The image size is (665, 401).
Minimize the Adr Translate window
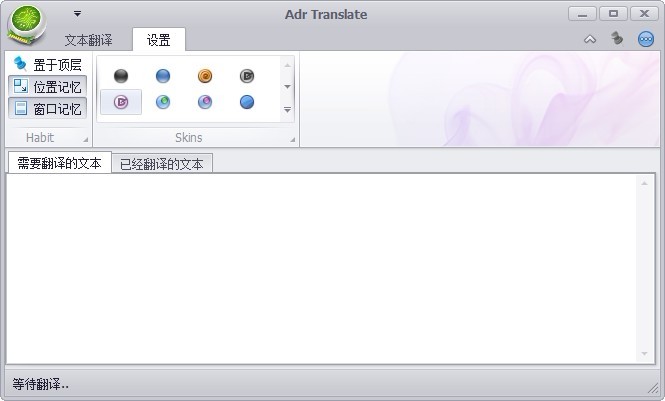(x=582, y=14)
